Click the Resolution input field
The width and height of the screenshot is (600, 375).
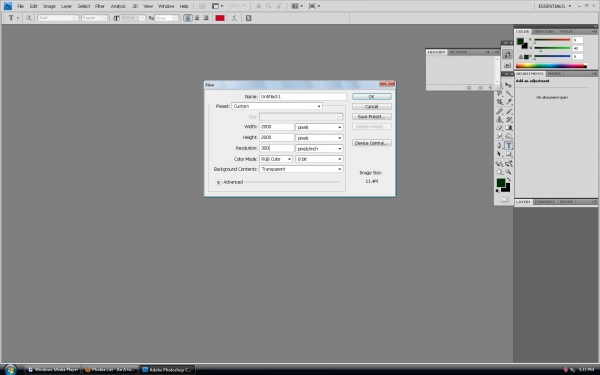pos(277,148)
